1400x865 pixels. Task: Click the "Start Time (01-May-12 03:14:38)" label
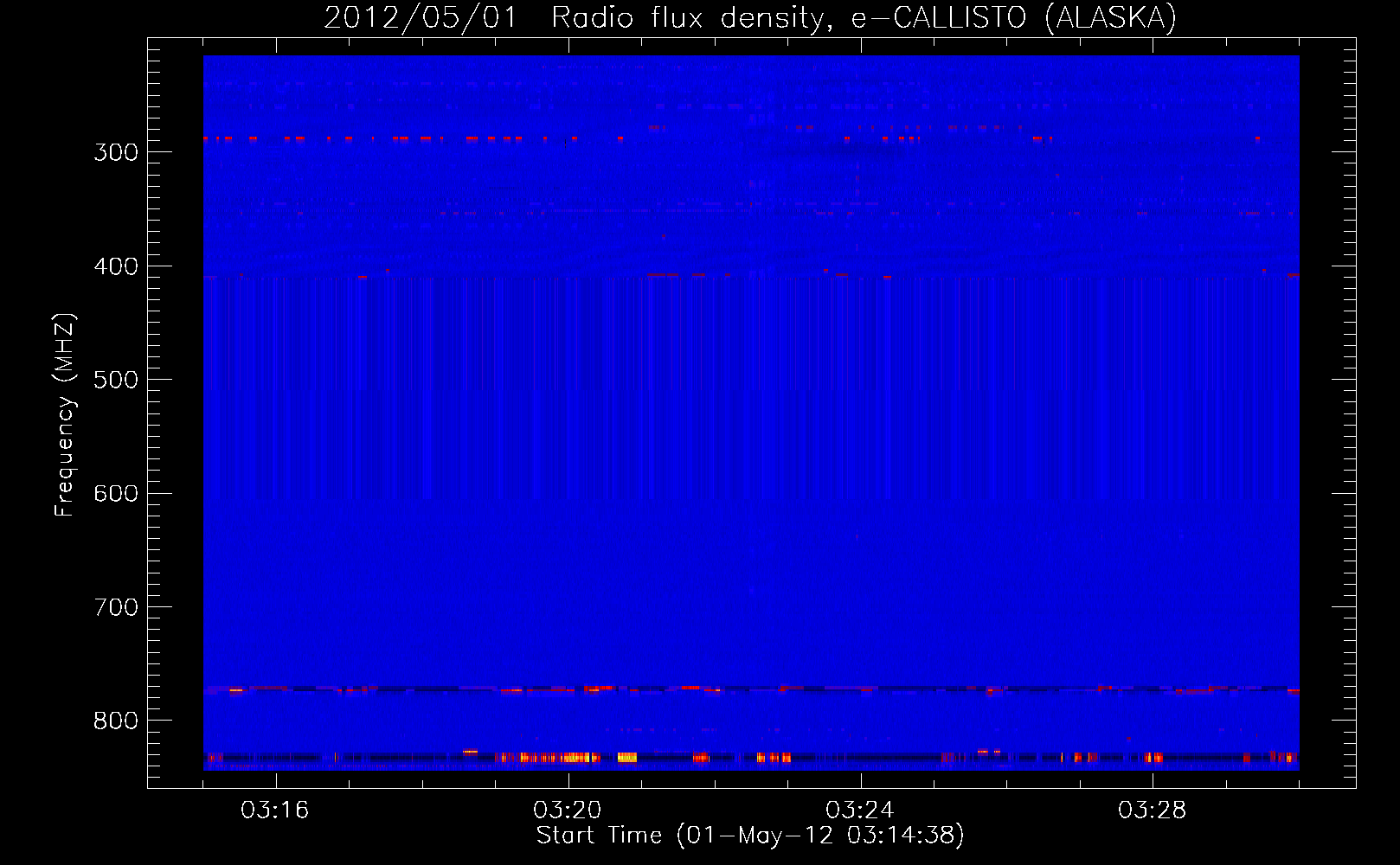point(750,836)
